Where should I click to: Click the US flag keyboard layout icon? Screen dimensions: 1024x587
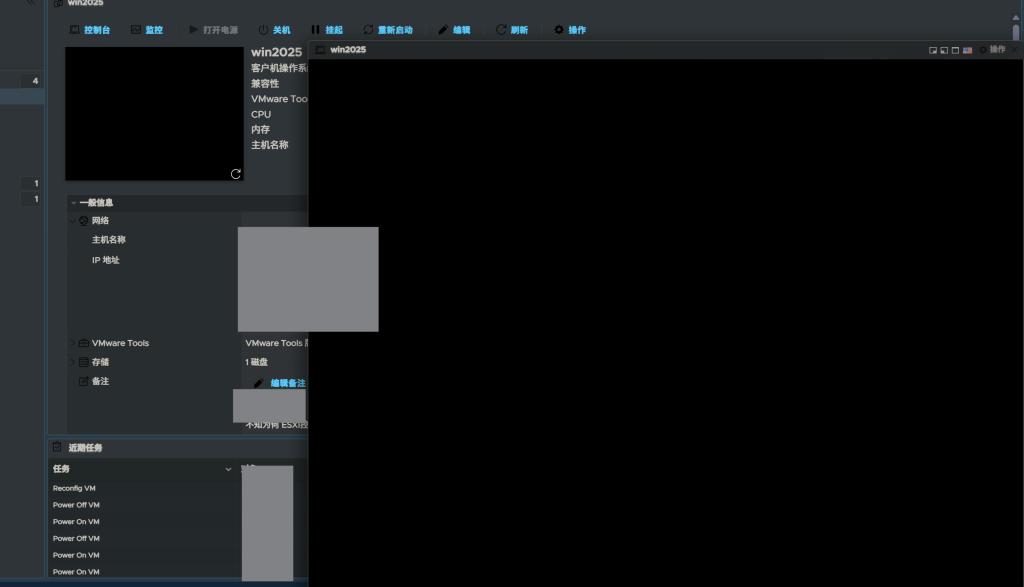pyautogui.click(x=968, y=50)
